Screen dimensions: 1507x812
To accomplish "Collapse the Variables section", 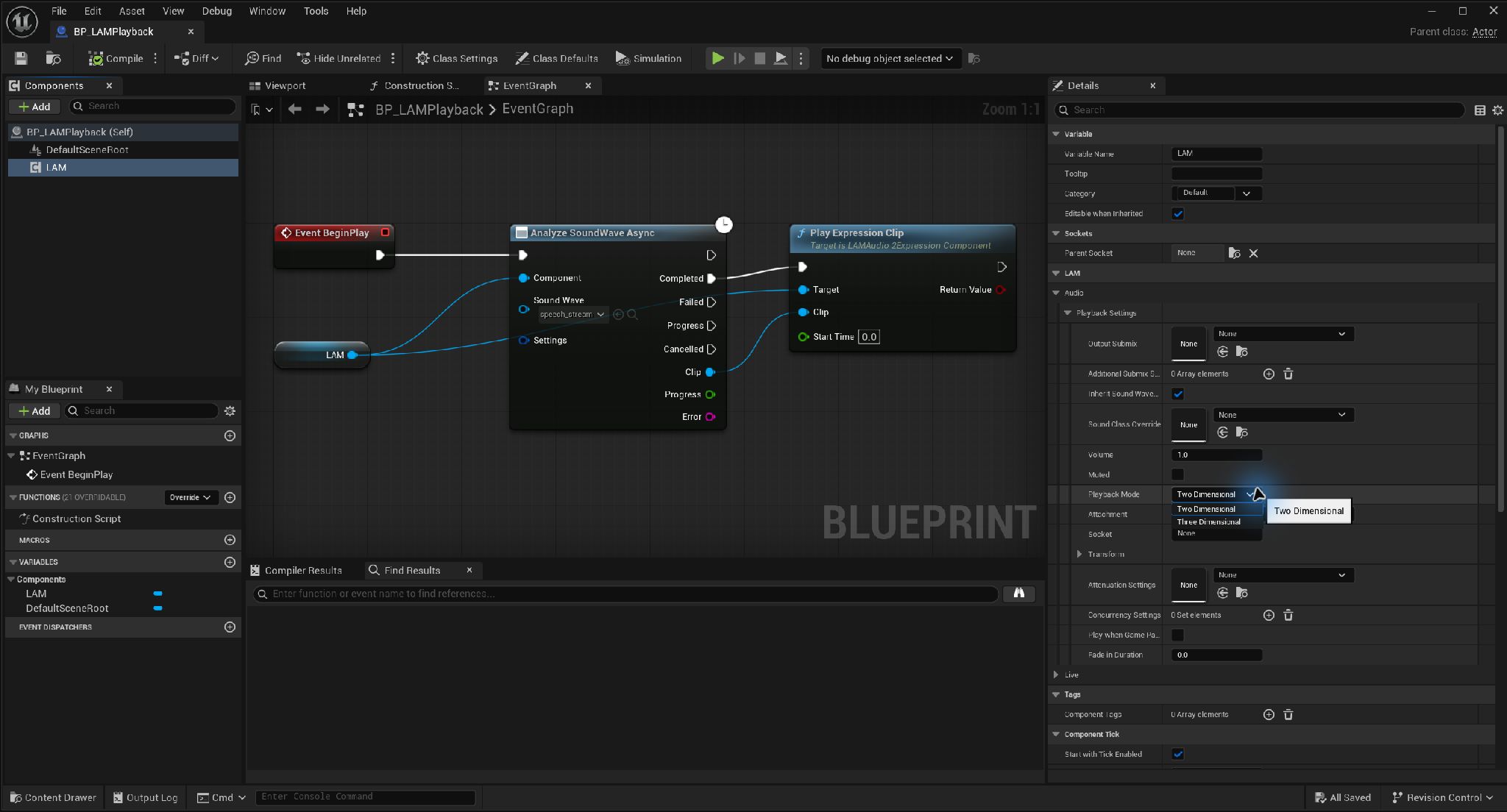I will click(13, 562).
